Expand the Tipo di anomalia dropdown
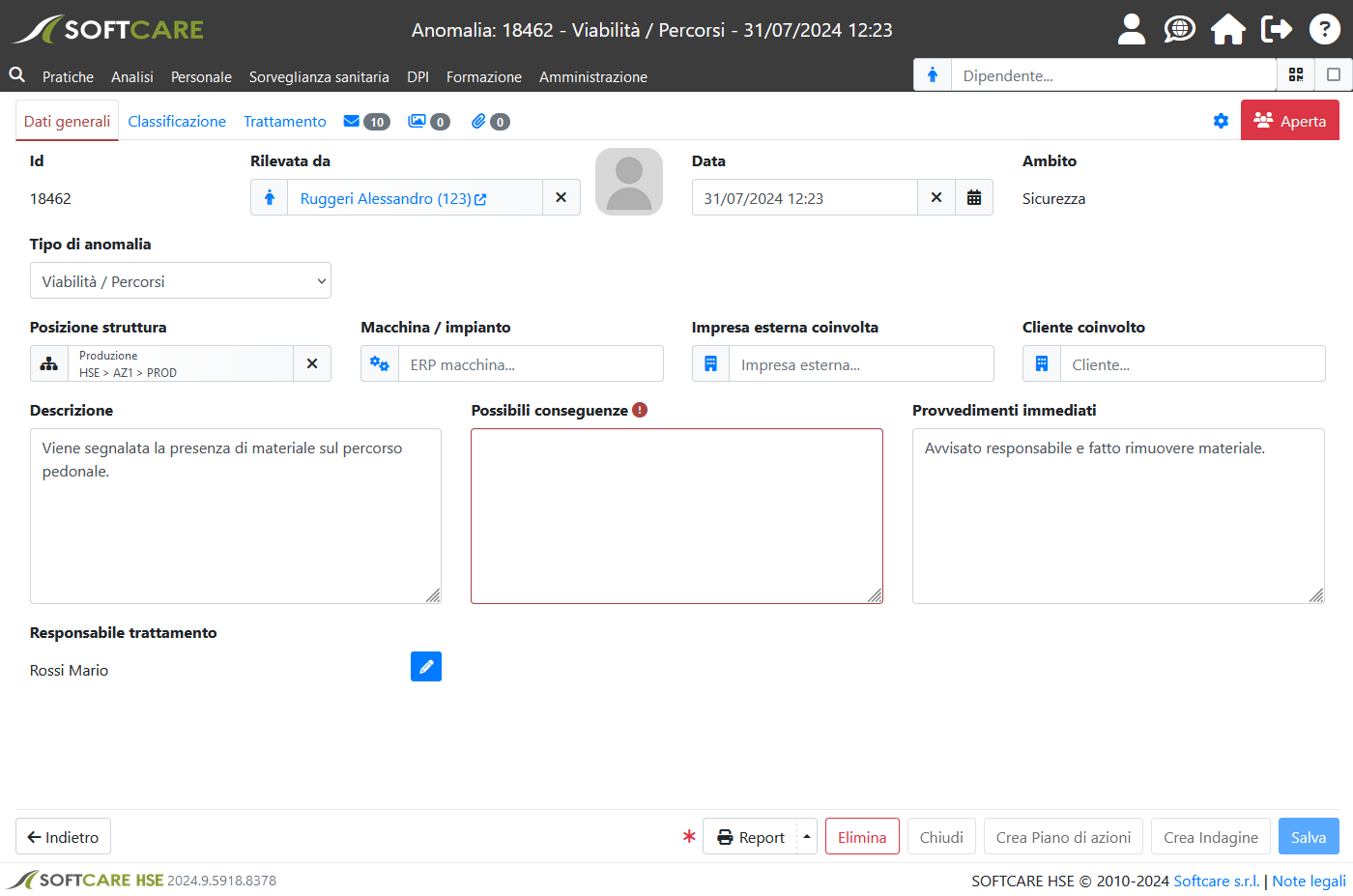The width and height of the screenshot is (1353, 896). pos(181,281)
